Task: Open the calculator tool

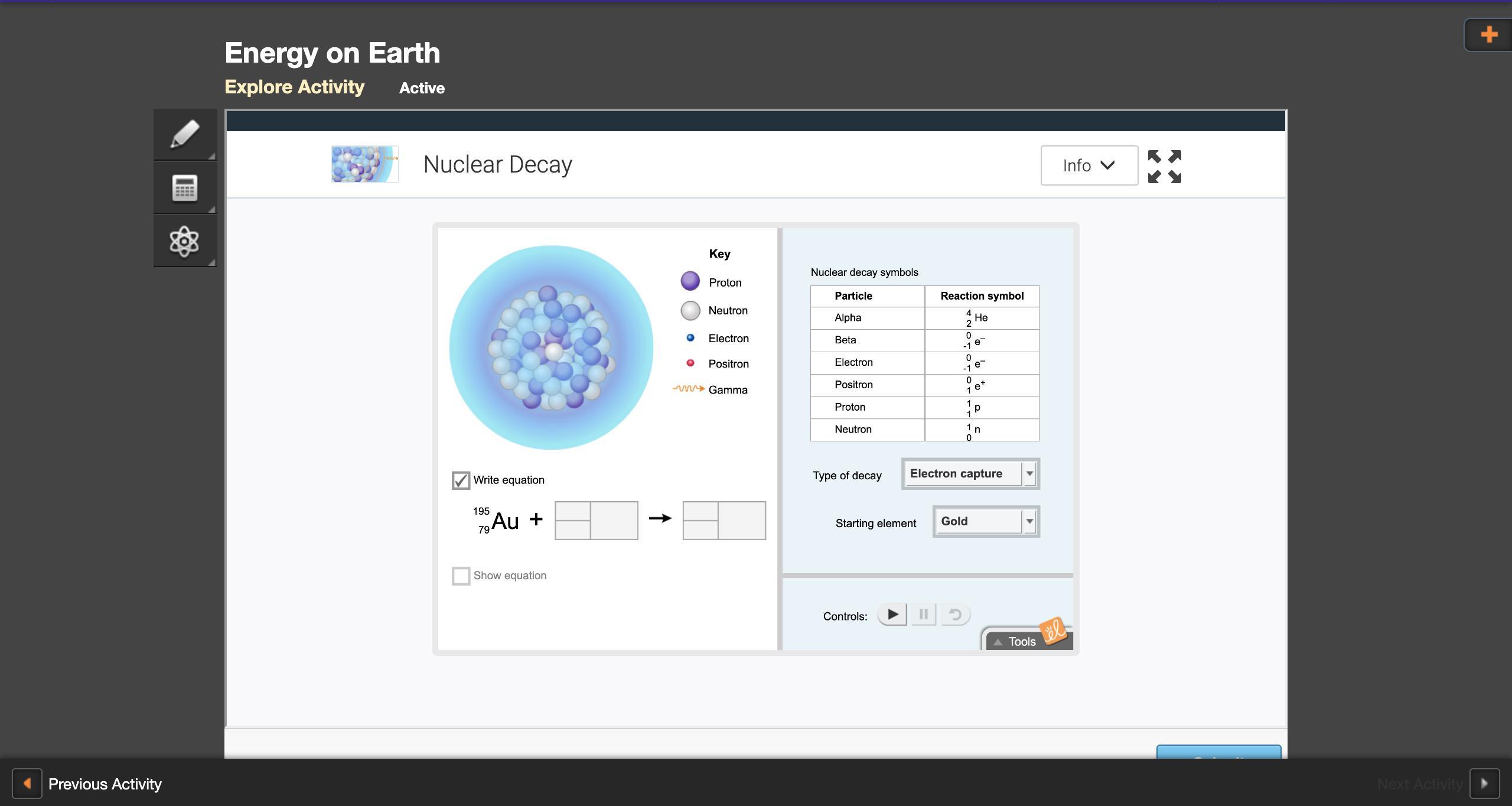Action: pos(185,188)
